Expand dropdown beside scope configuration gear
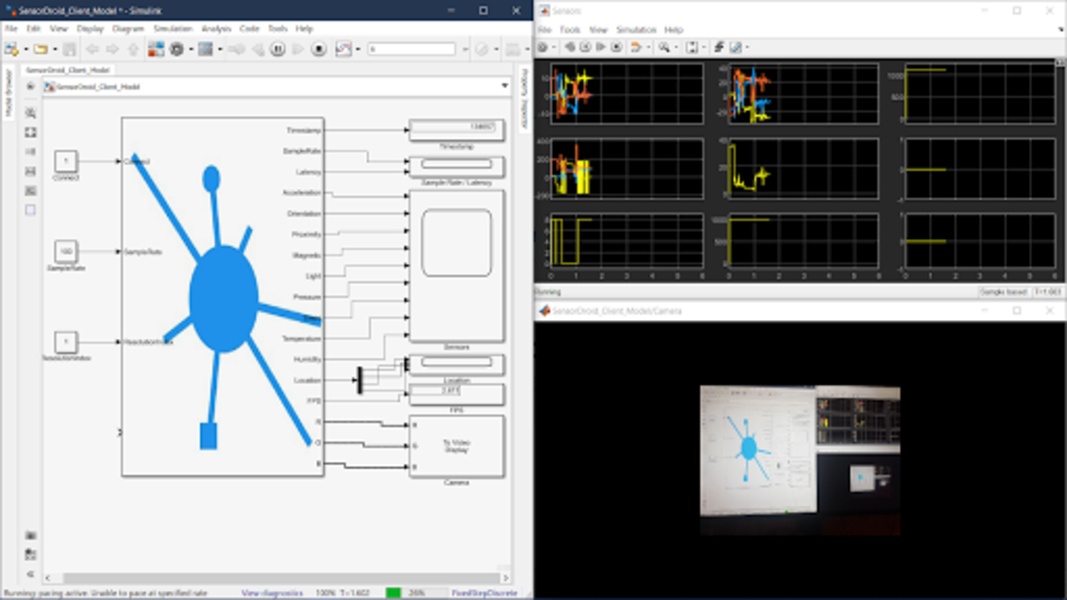Image resolution: width=1067 pixels, height=600 pixels. coord(555,47)
